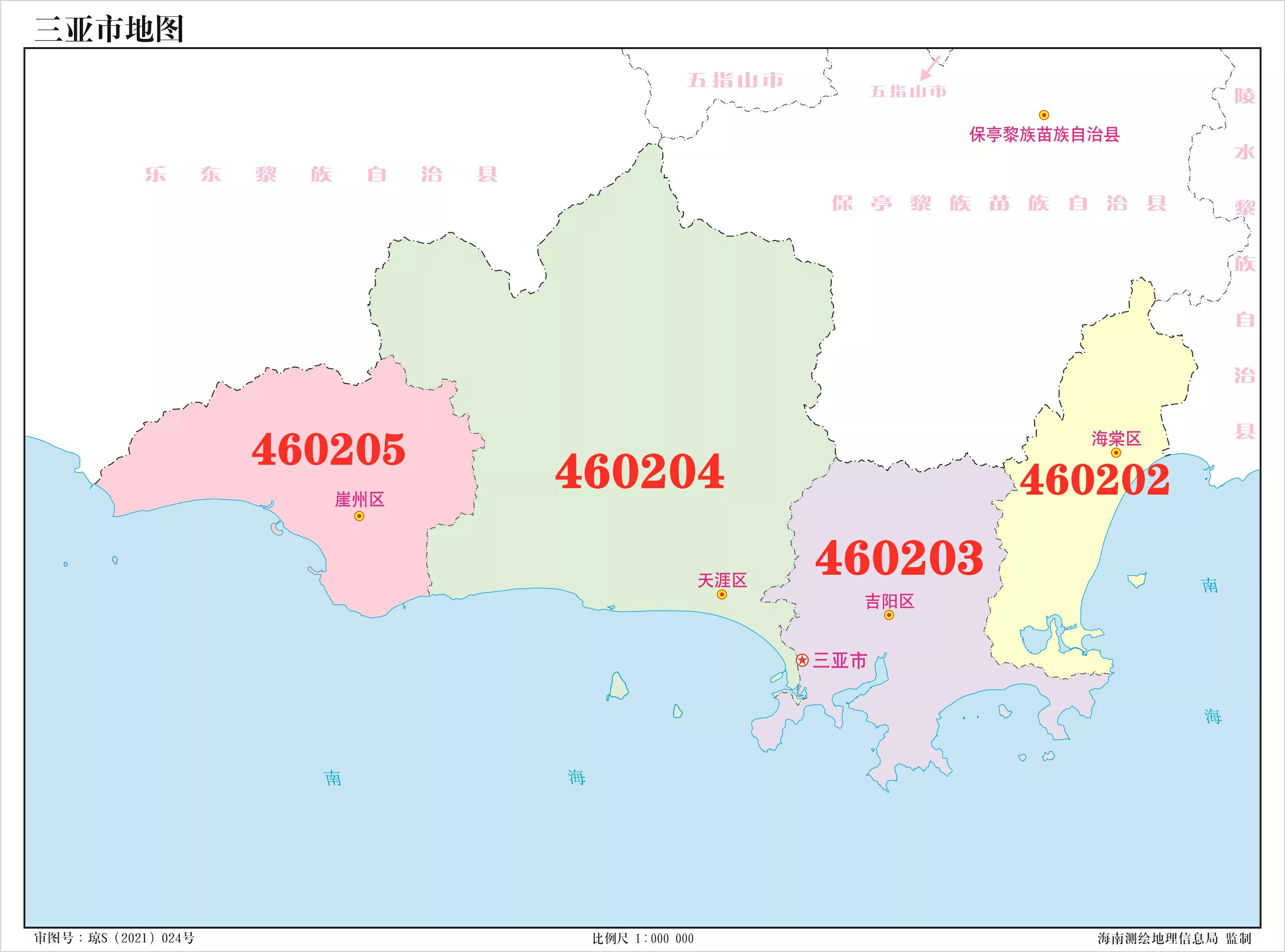The height and width of the screenshot is (952, 1285).
Task: Click the Tianya District location dot
Action: pos(721,594)
